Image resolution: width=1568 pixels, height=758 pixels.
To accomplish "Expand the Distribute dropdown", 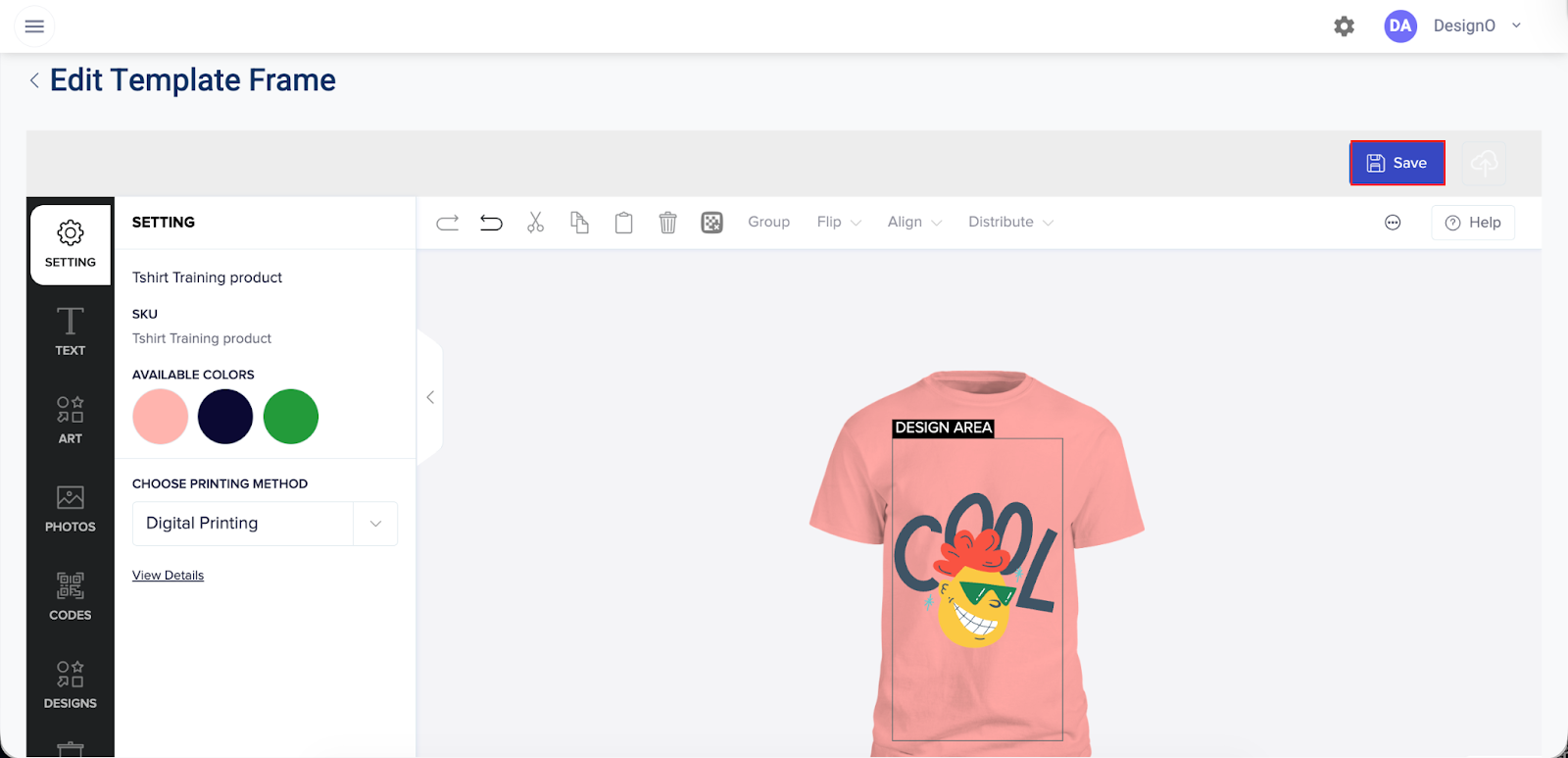I will [1010, 223].
